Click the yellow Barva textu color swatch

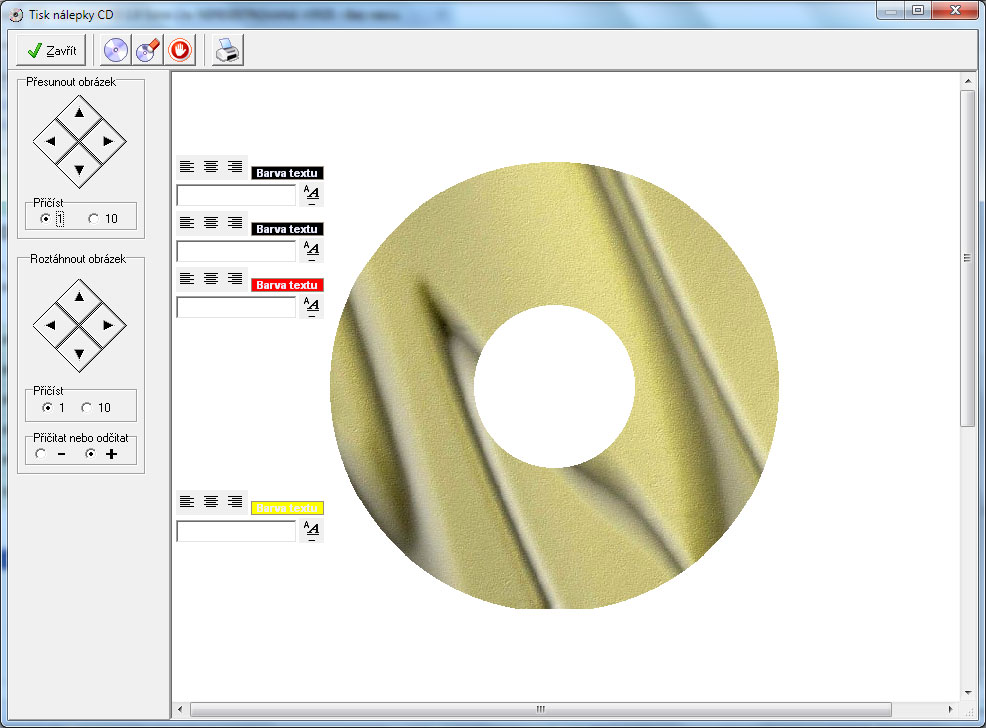click(x=287, y=508)
